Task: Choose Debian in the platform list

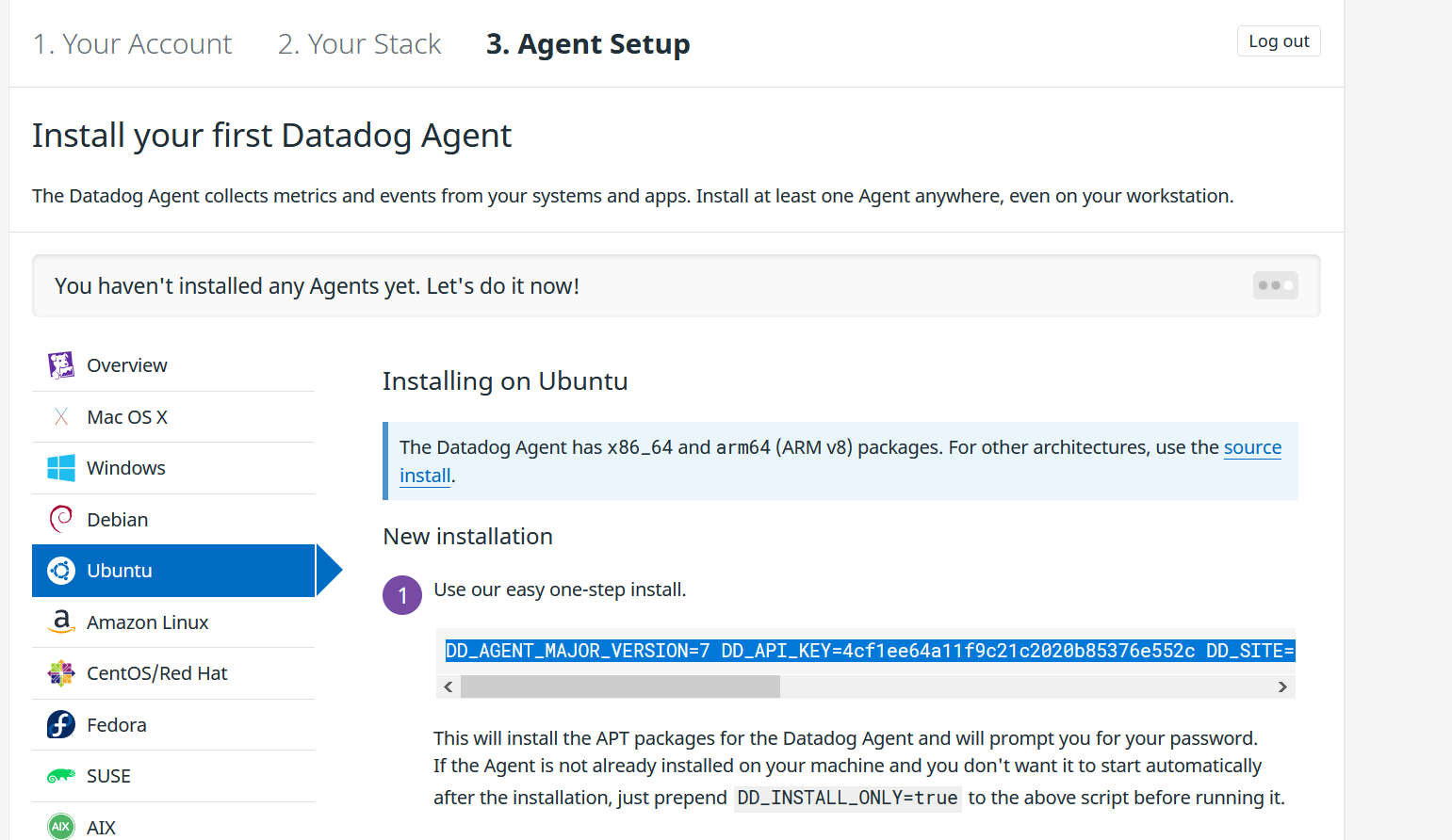Action: (173, 519)
